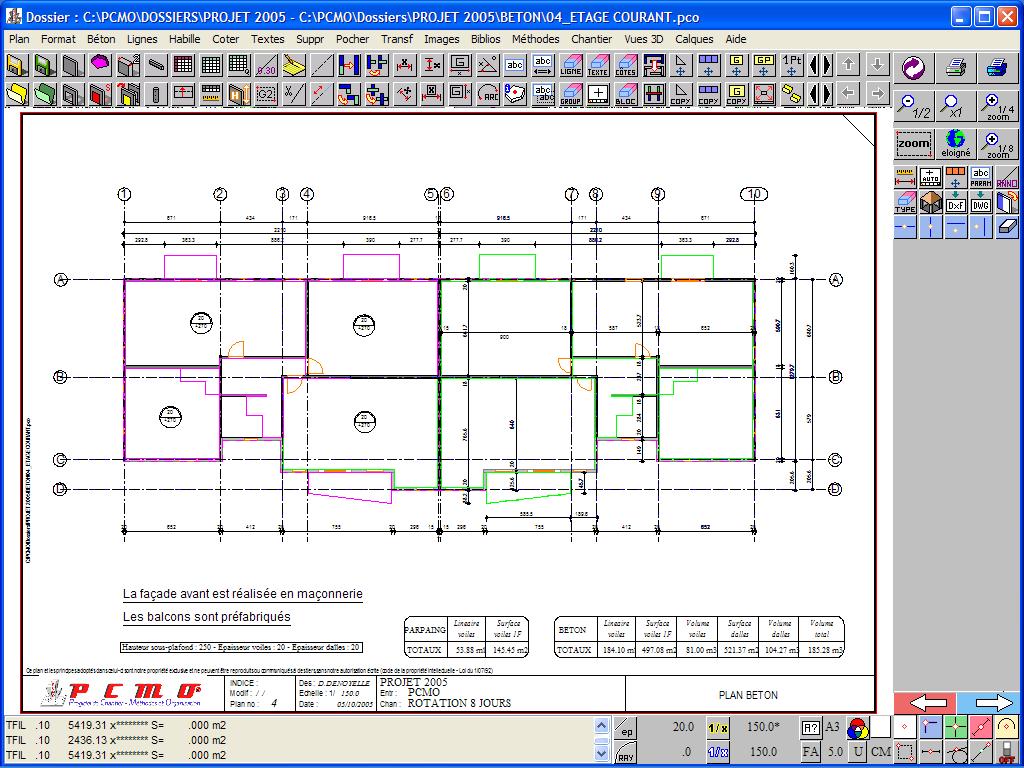Click the yellow chain link icon
Image resolution: width=1024 pixels, height=768 pixels.
pyautogui.click(x=792, y=95)
